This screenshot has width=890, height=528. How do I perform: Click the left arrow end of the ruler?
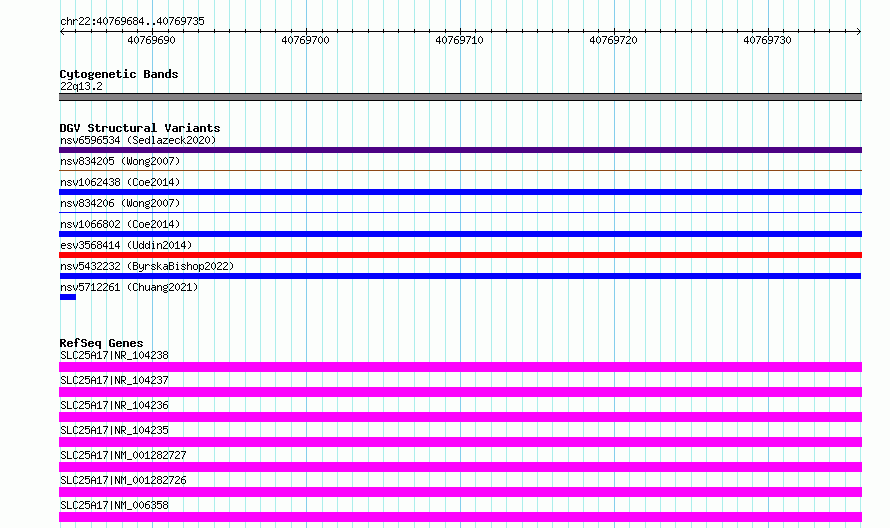pyautogui.click(x=62, y=32)
